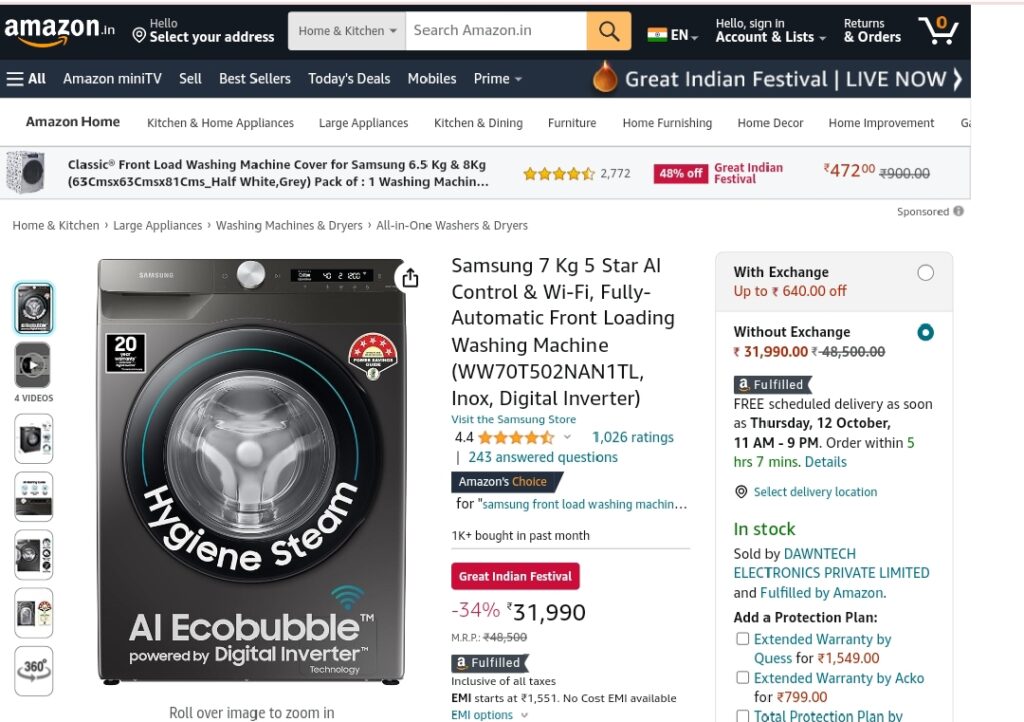Viewport: 1024px width, 722px height.
Task: Click the Amazon.in logo
Action: 59,31
